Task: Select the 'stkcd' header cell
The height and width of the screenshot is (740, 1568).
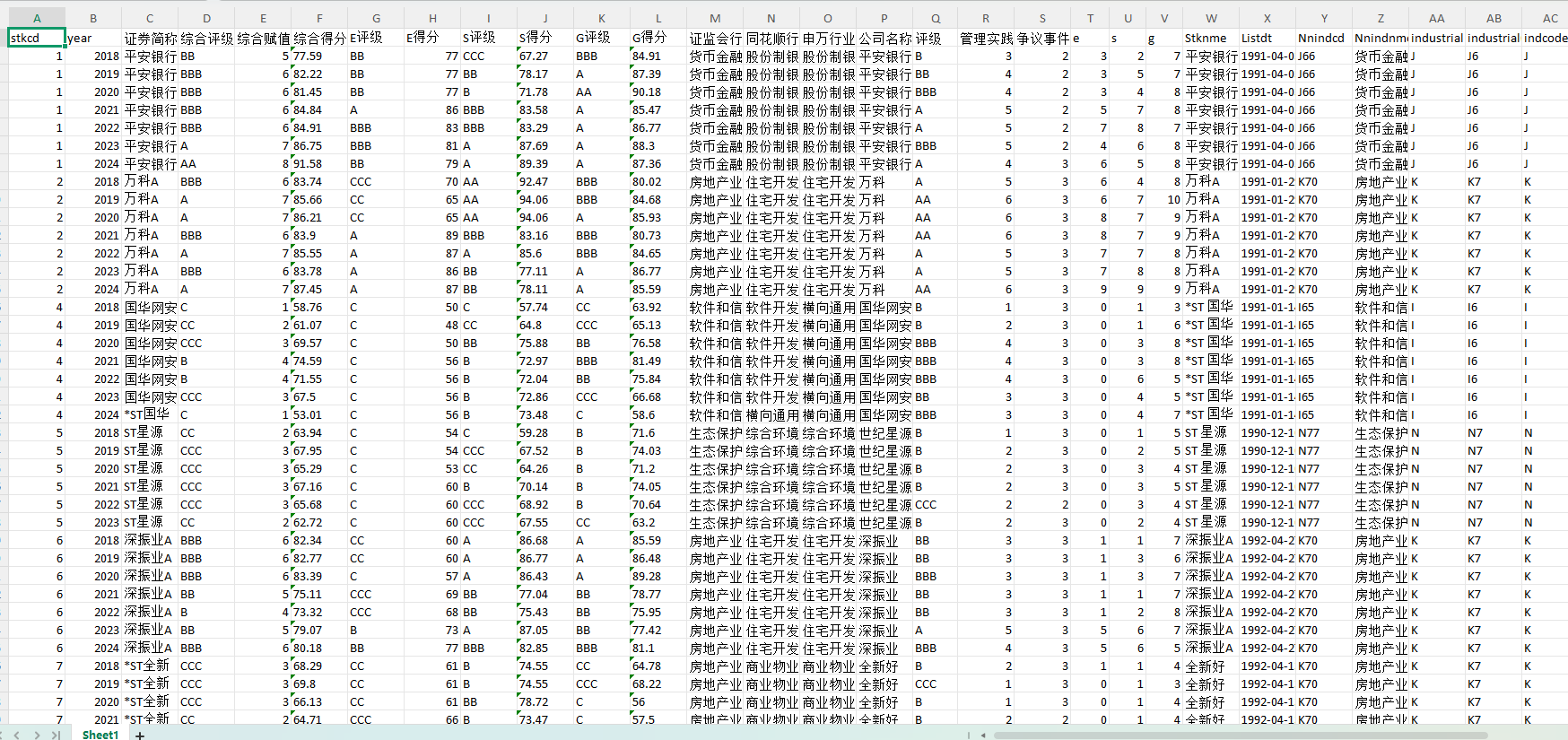Action: 37,38
